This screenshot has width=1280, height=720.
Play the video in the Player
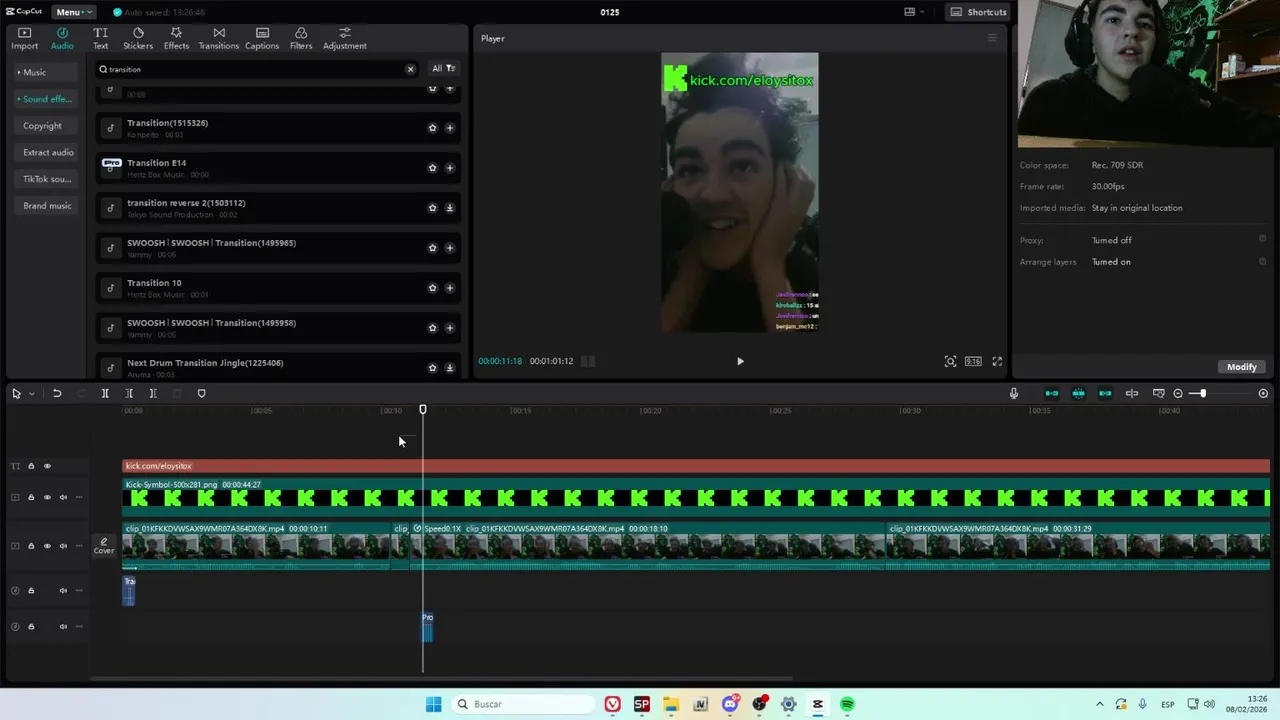740,361
